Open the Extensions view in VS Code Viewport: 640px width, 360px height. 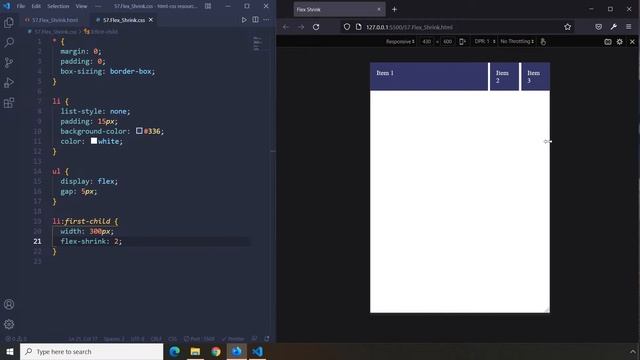point(9,102)
